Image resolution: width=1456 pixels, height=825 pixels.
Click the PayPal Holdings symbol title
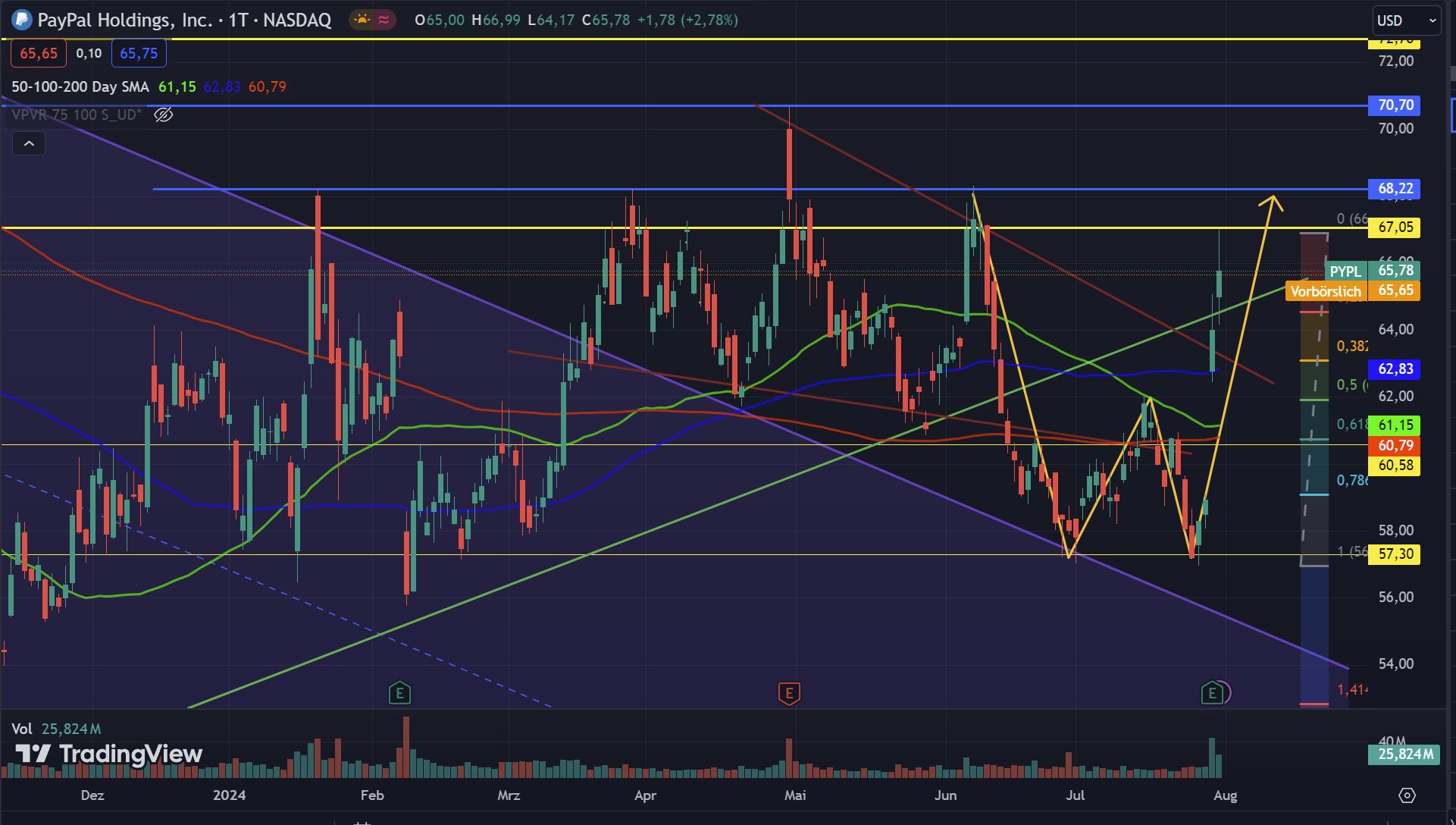point(184,20)
